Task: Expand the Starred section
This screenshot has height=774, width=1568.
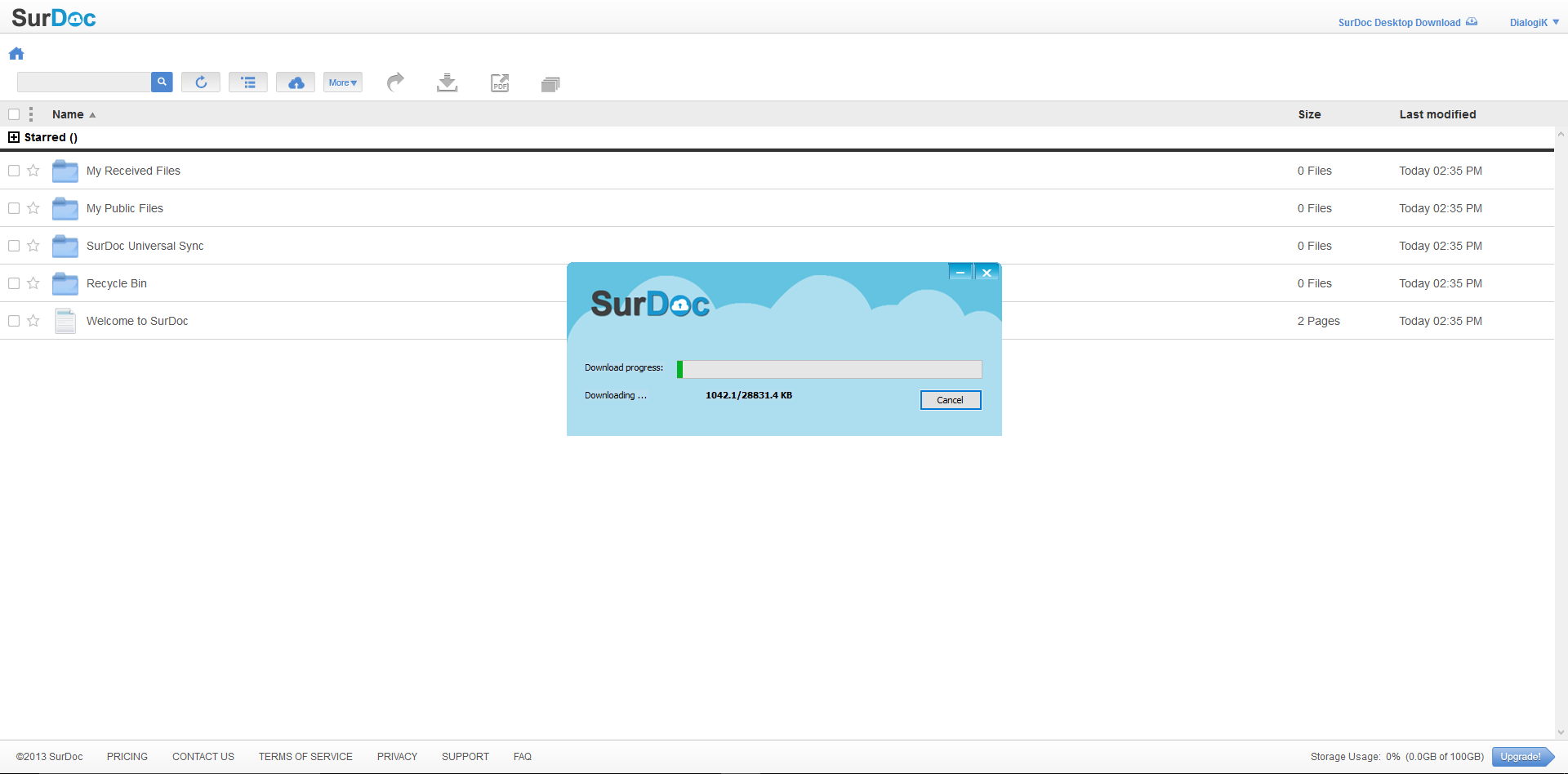Action: point(14,137)
